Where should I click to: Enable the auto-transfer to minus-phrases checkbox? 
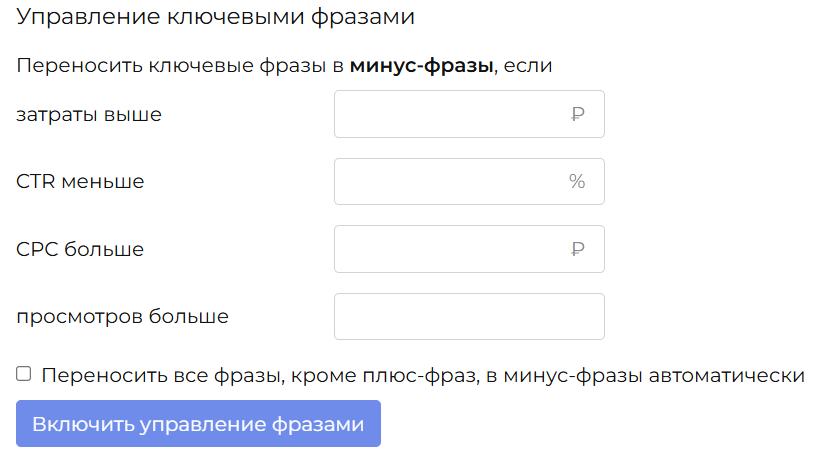click(x=23, y=374)
